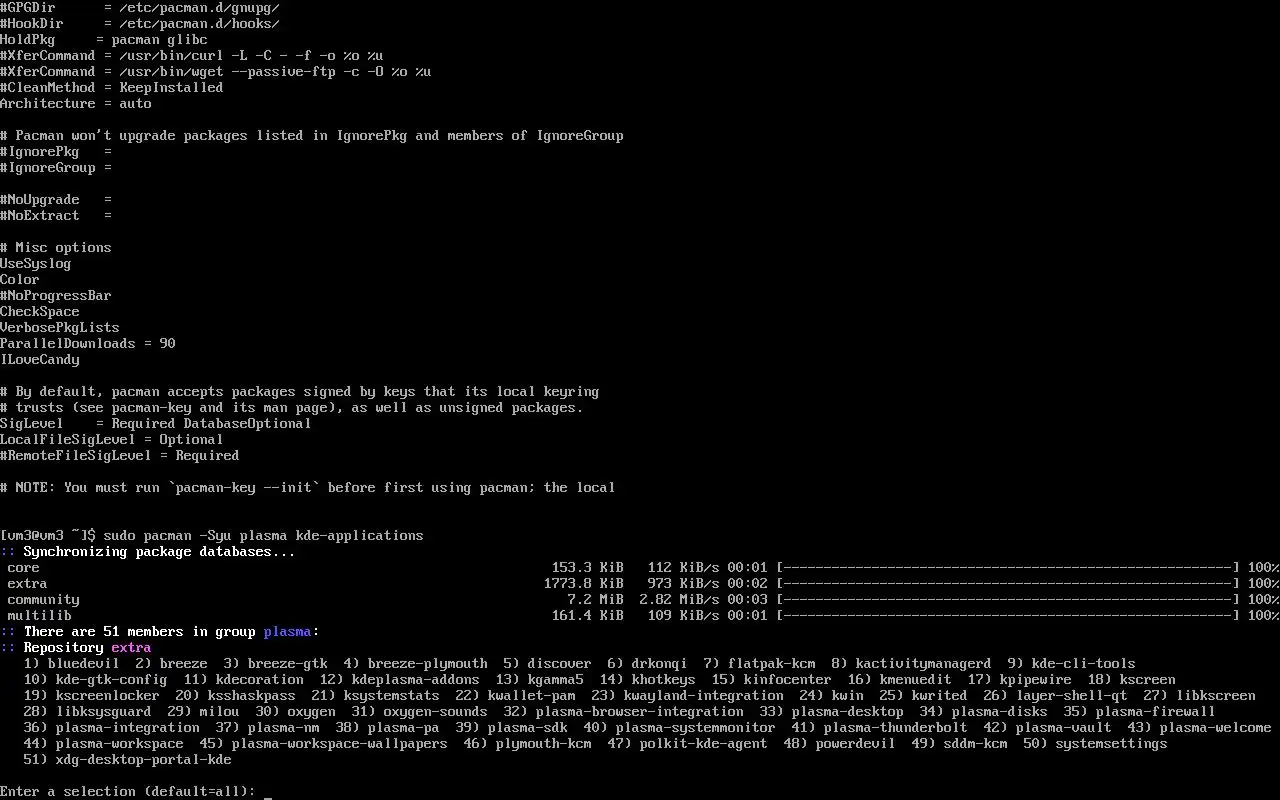Click 'Synchronizing package databases...' message

(x=160, y=552)
